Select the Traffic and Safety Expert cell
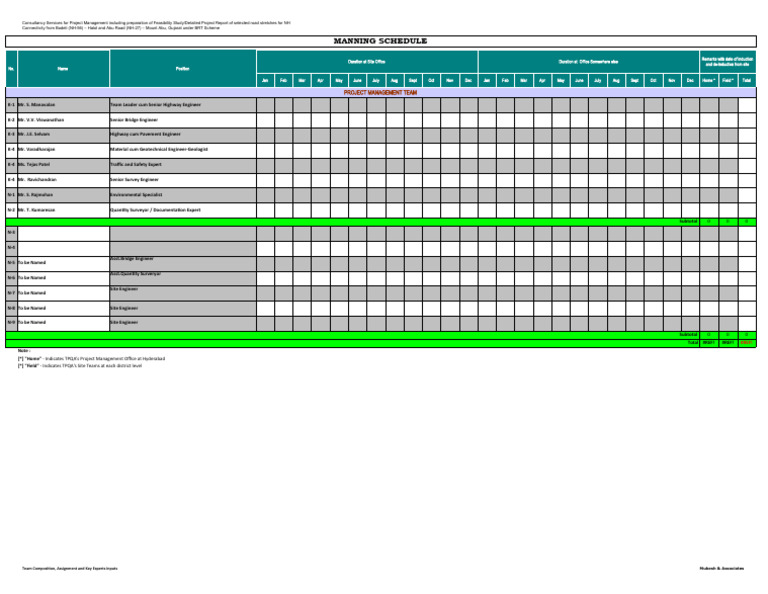768x594 pixels. pyautogui.click(x=182, y=164)
